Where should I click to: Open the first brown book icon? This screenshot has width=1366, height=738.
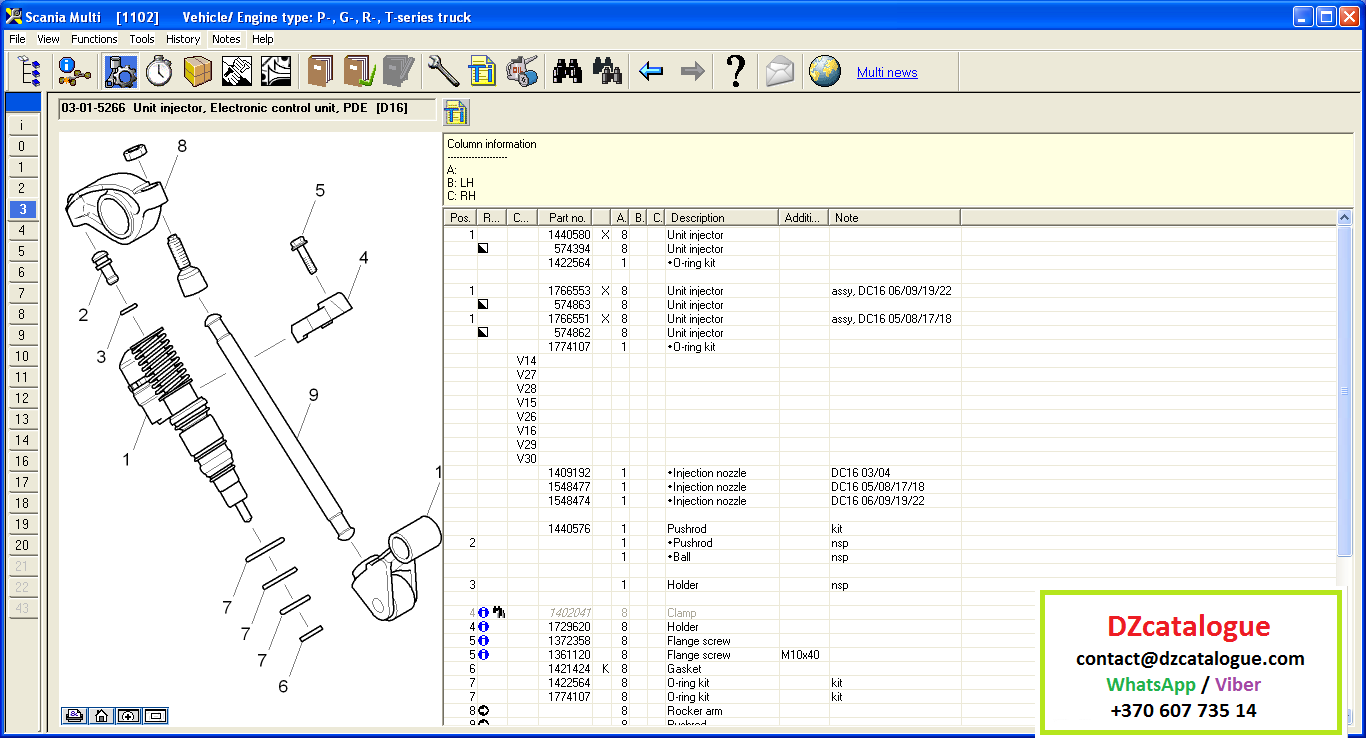coord(321,72)
